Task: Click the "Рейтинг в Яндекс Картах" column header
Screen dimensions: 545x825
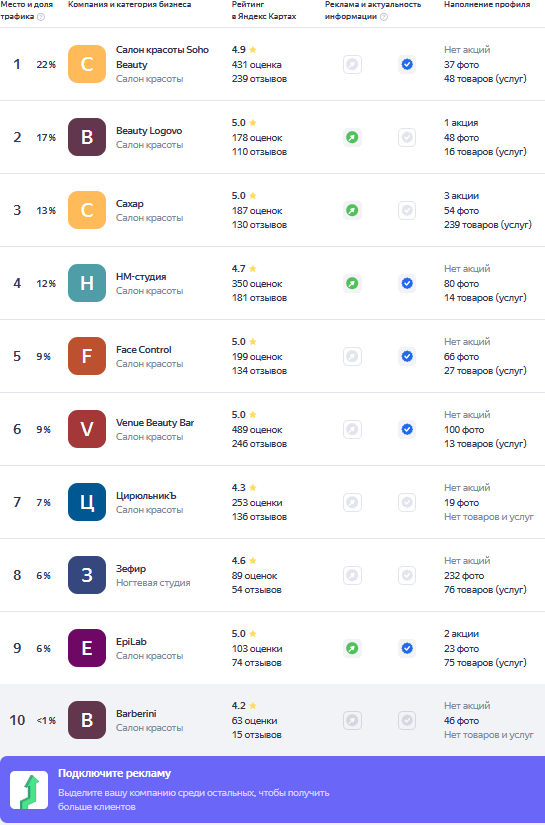Action: click(264, 11)
